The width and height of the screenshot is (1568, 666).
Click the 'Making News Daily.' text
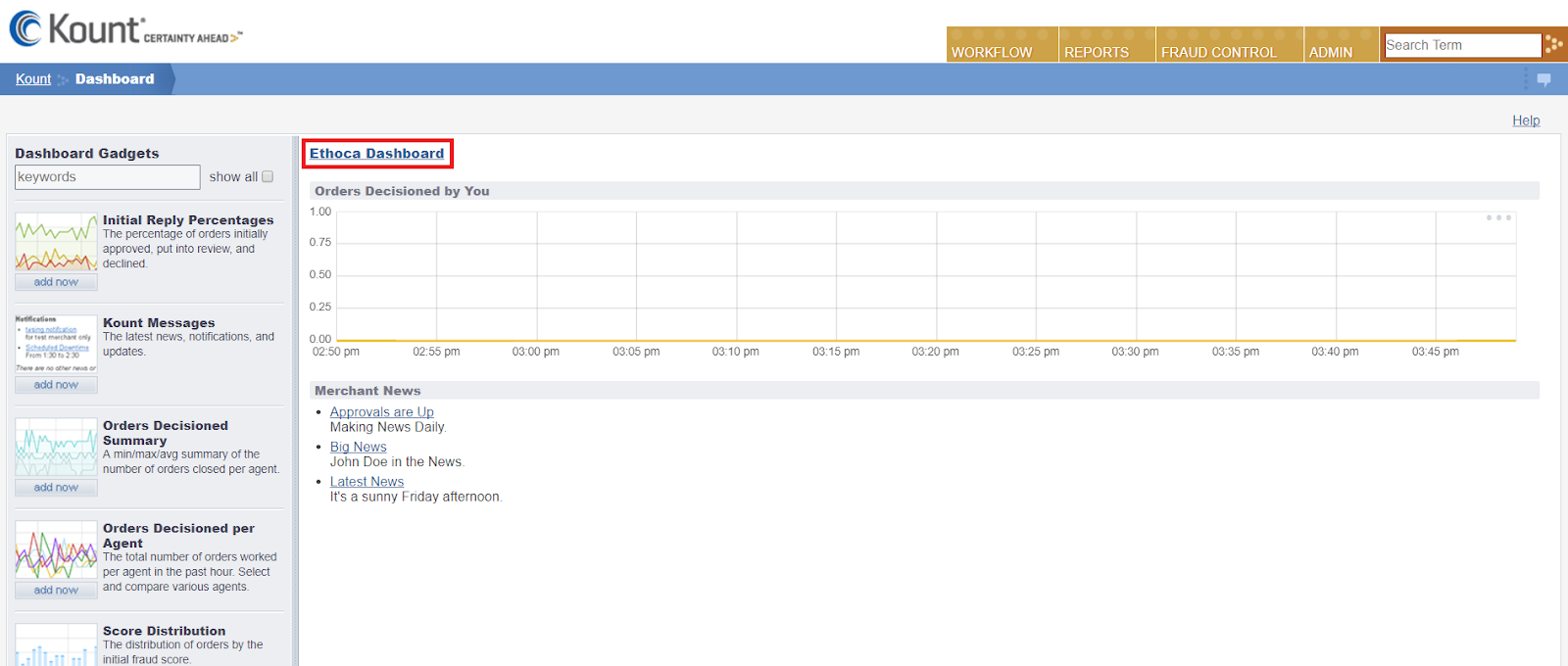click(388, 427)
